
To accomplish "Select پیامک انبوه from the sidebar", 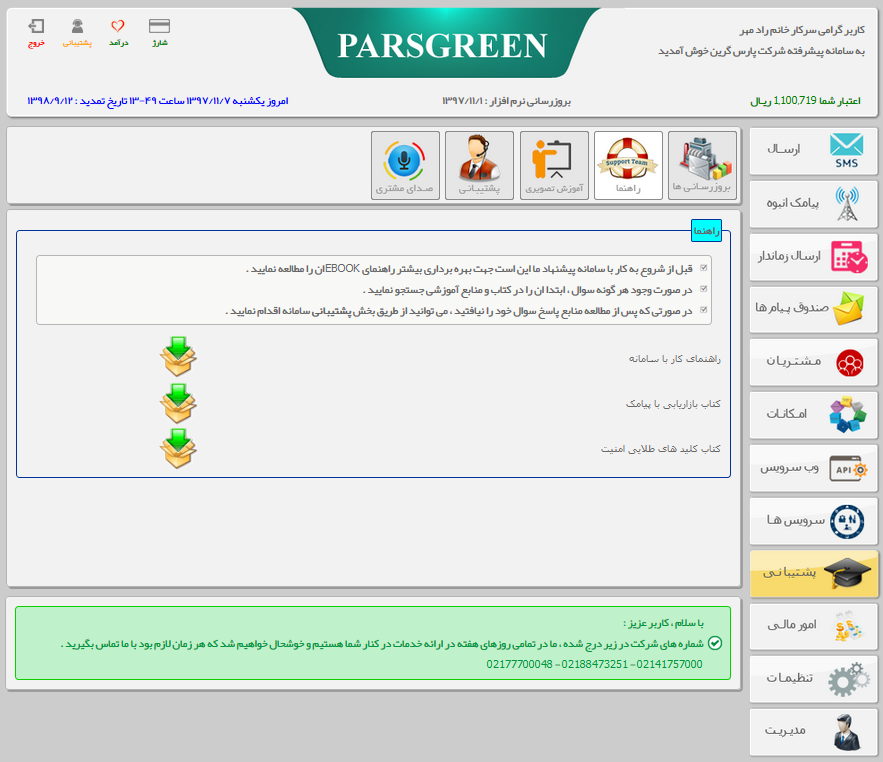I will click(813, 204).
